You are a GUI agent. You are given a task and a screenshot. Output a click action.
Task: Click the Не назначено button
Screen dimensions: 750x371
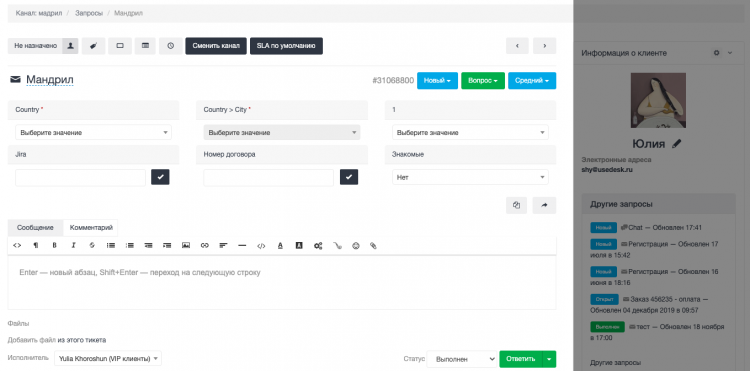coord(35,46)
